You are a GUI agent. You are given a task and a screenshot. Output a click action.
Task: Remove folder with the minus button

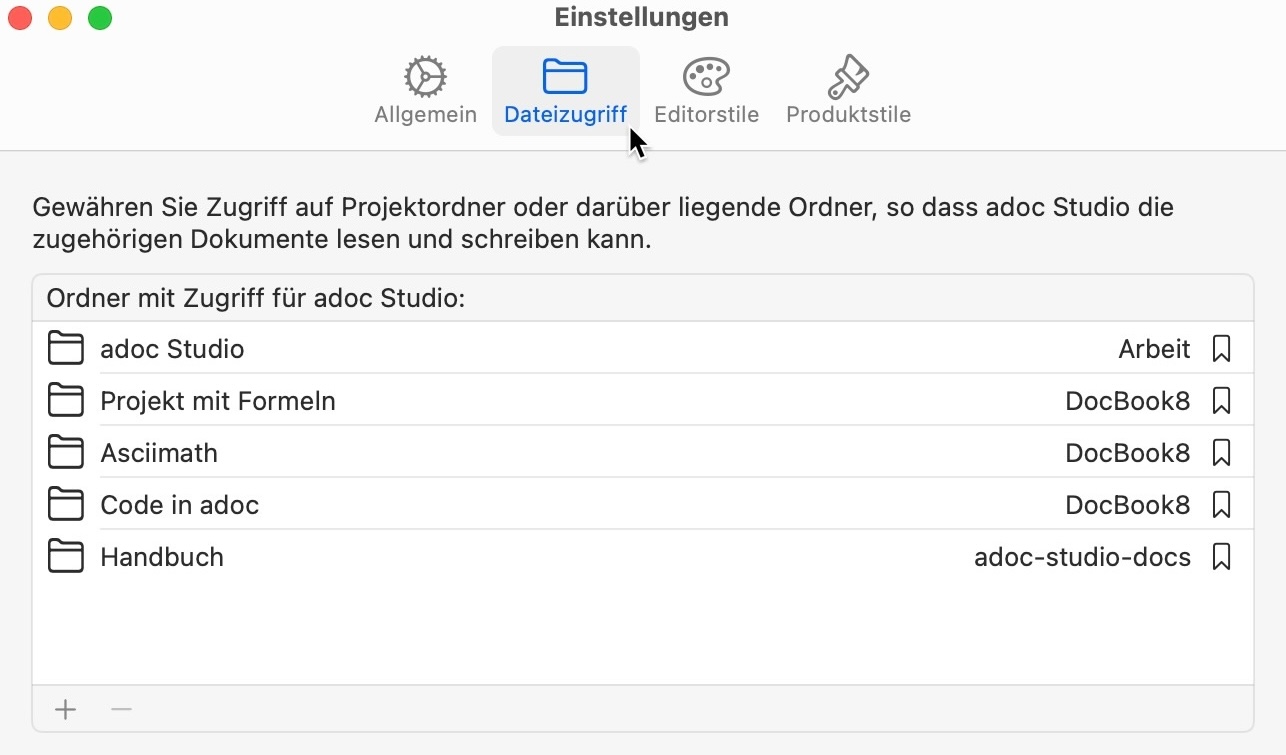coord(121,709)
